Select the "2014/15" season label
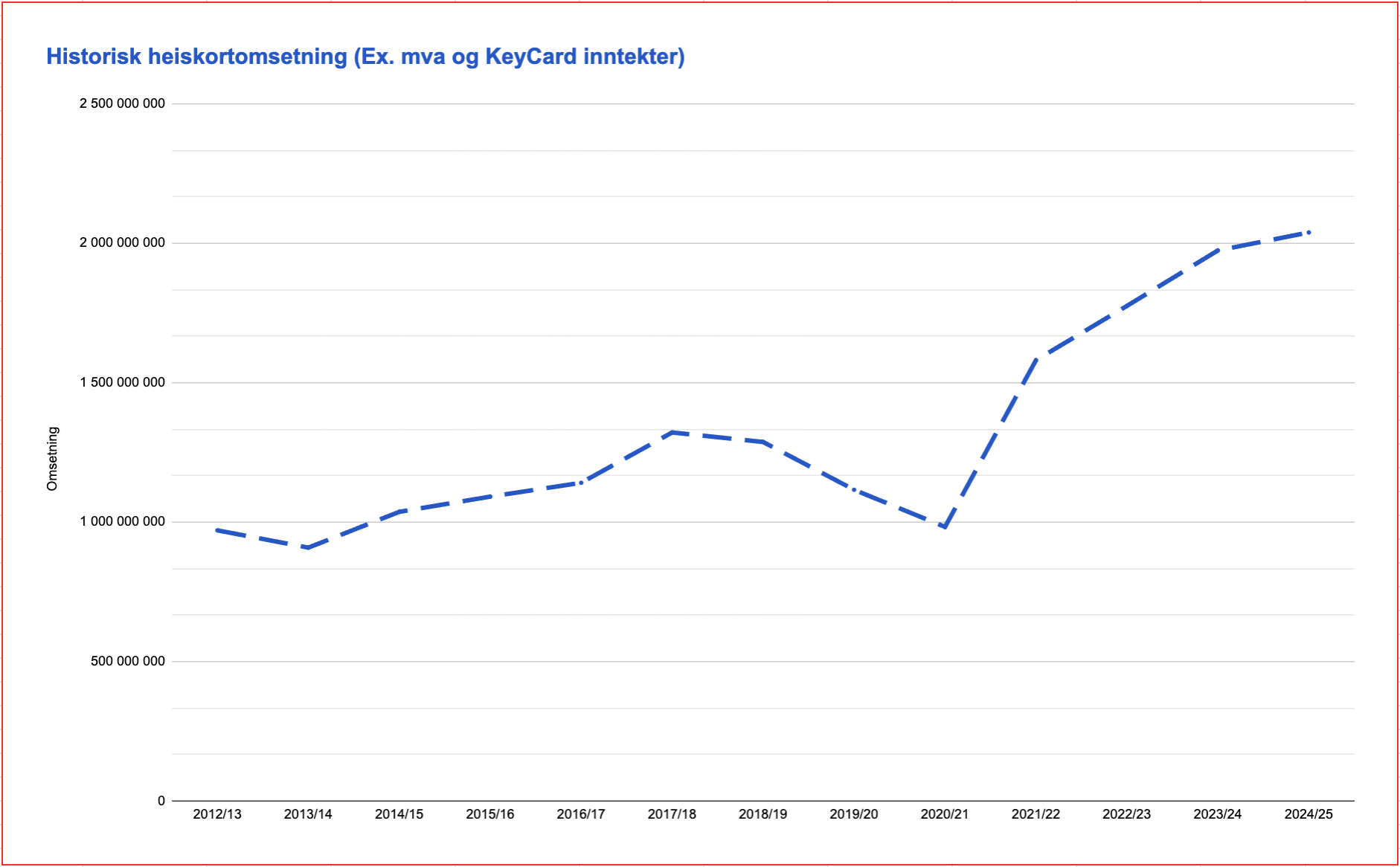This screenshot has height=867, width=1400. 399,814
